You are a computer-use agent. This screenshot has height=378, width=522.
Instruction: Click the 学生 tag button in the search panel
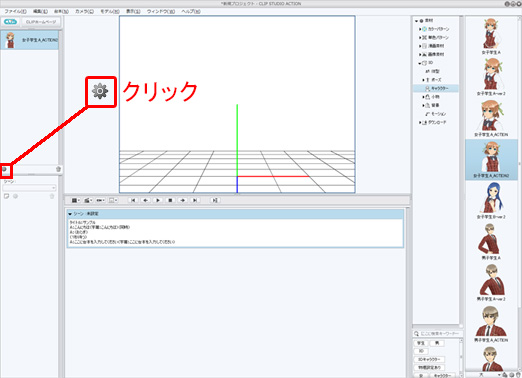(x=421, y=343)
